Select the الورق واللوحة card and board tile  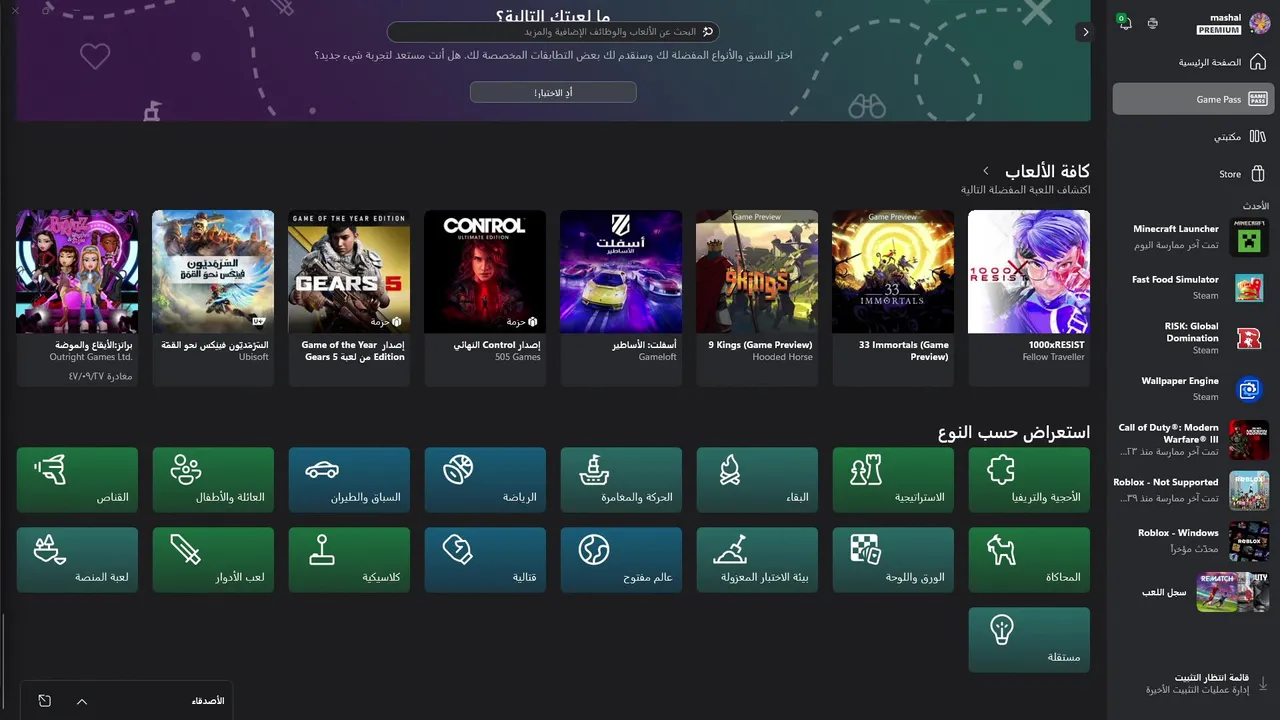(893, 560)
